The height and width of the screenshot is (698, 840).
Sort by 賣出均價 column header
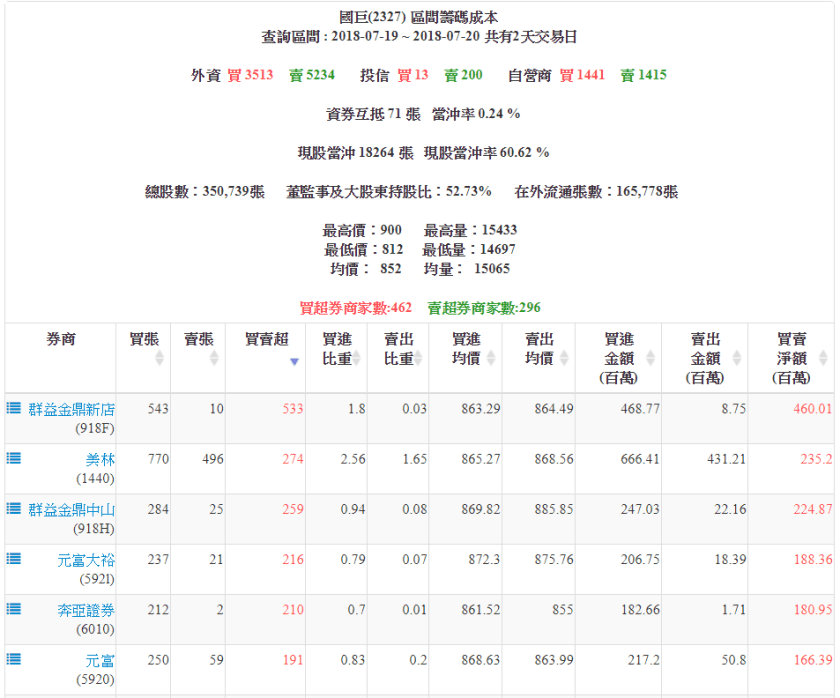click(538, 349)
